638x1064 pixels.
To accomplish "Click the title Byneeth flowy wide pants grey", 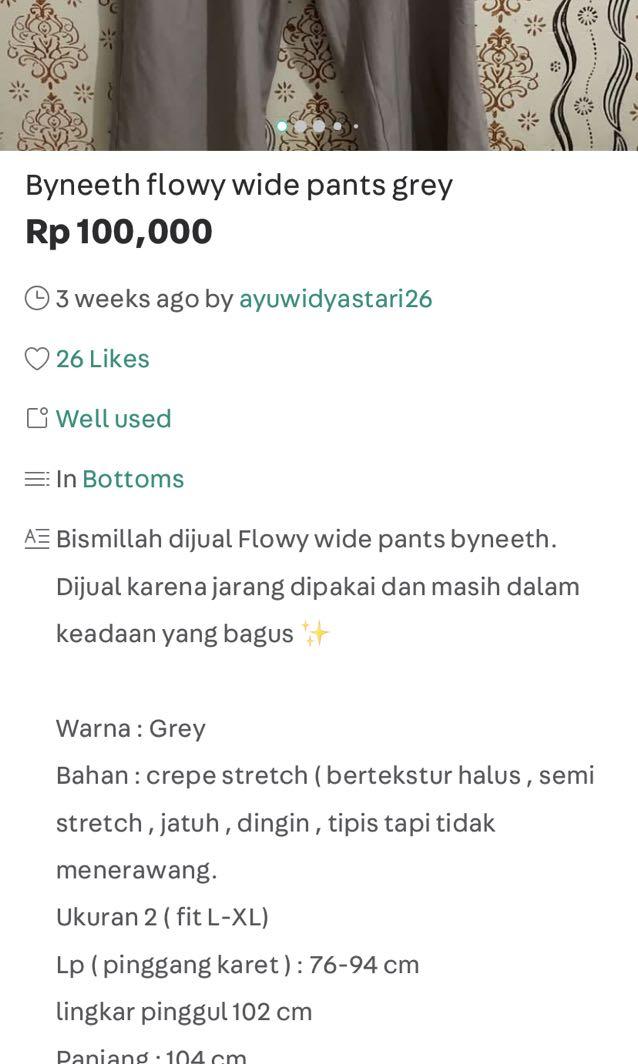I will (x=239, y=185).
